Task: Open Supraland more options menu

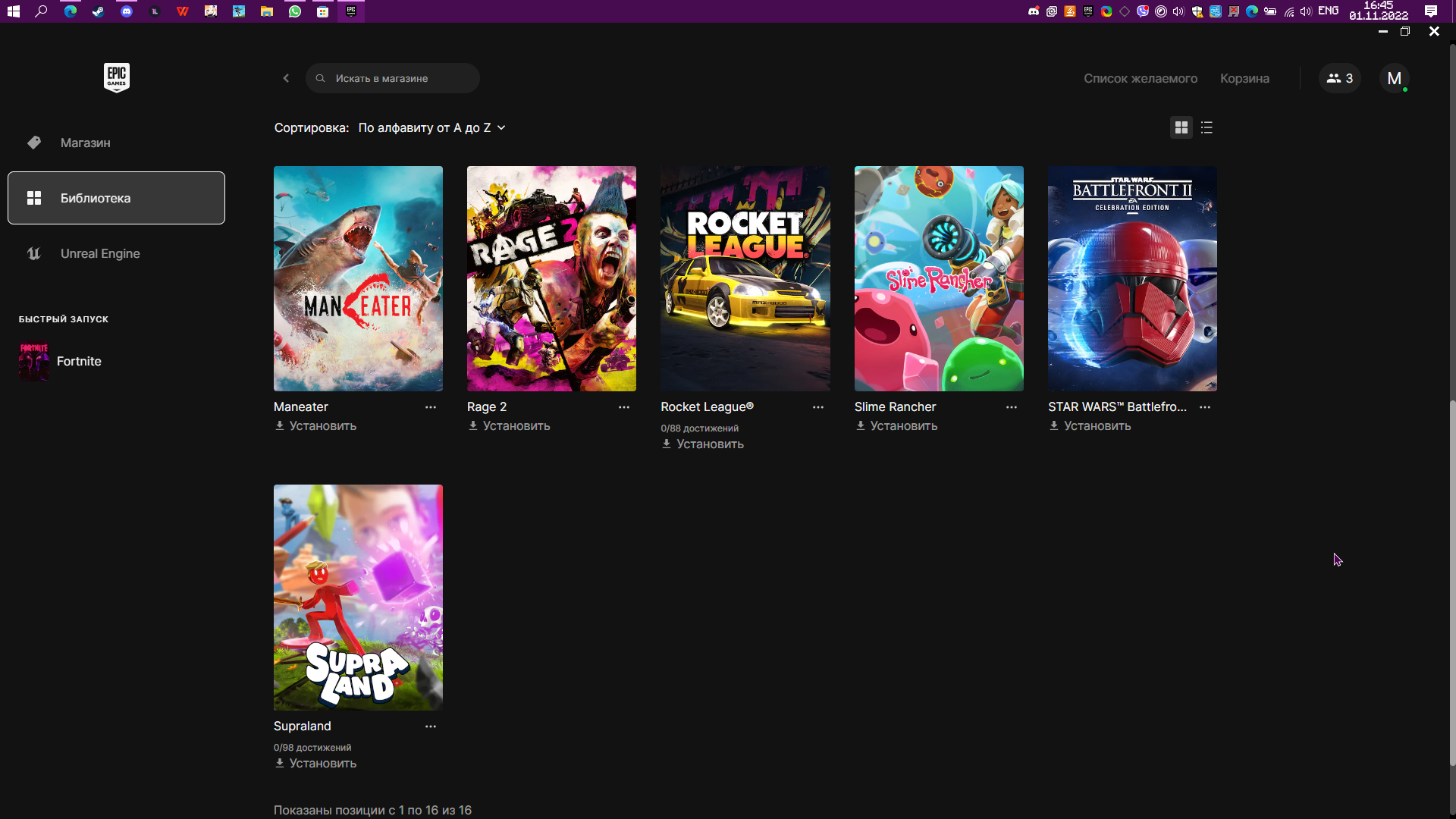Action: click(431, 726)
